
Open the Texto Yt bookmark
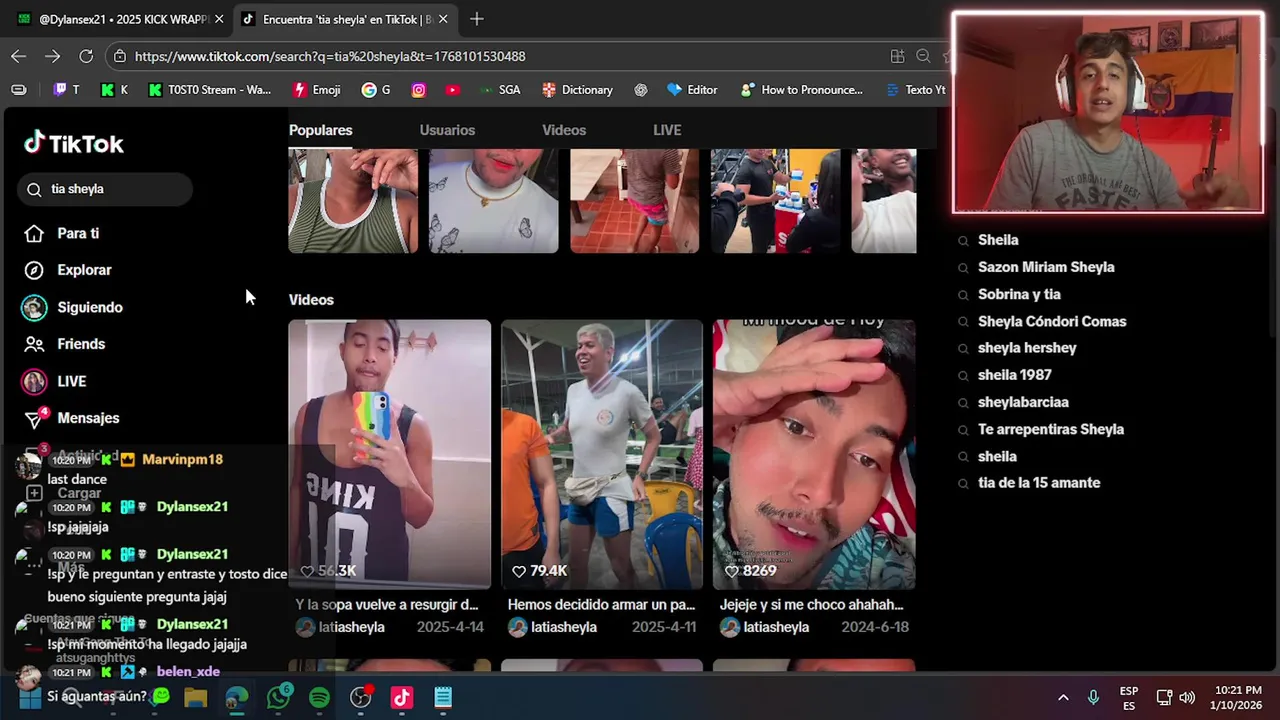916,89
